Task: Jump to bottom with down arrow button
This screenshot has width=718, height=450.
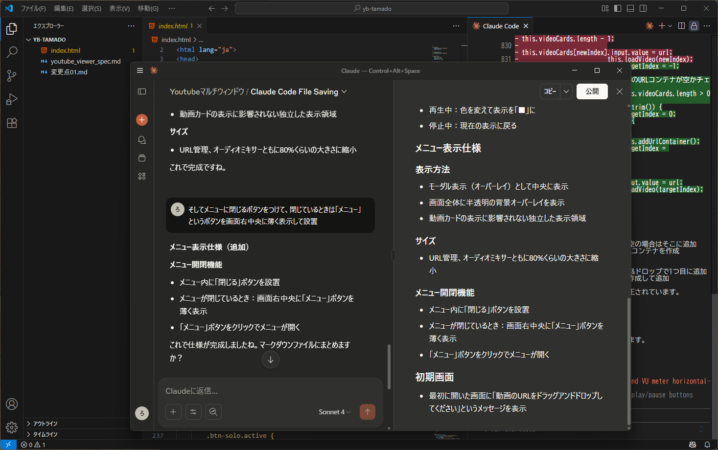Action: click(271, 360)
